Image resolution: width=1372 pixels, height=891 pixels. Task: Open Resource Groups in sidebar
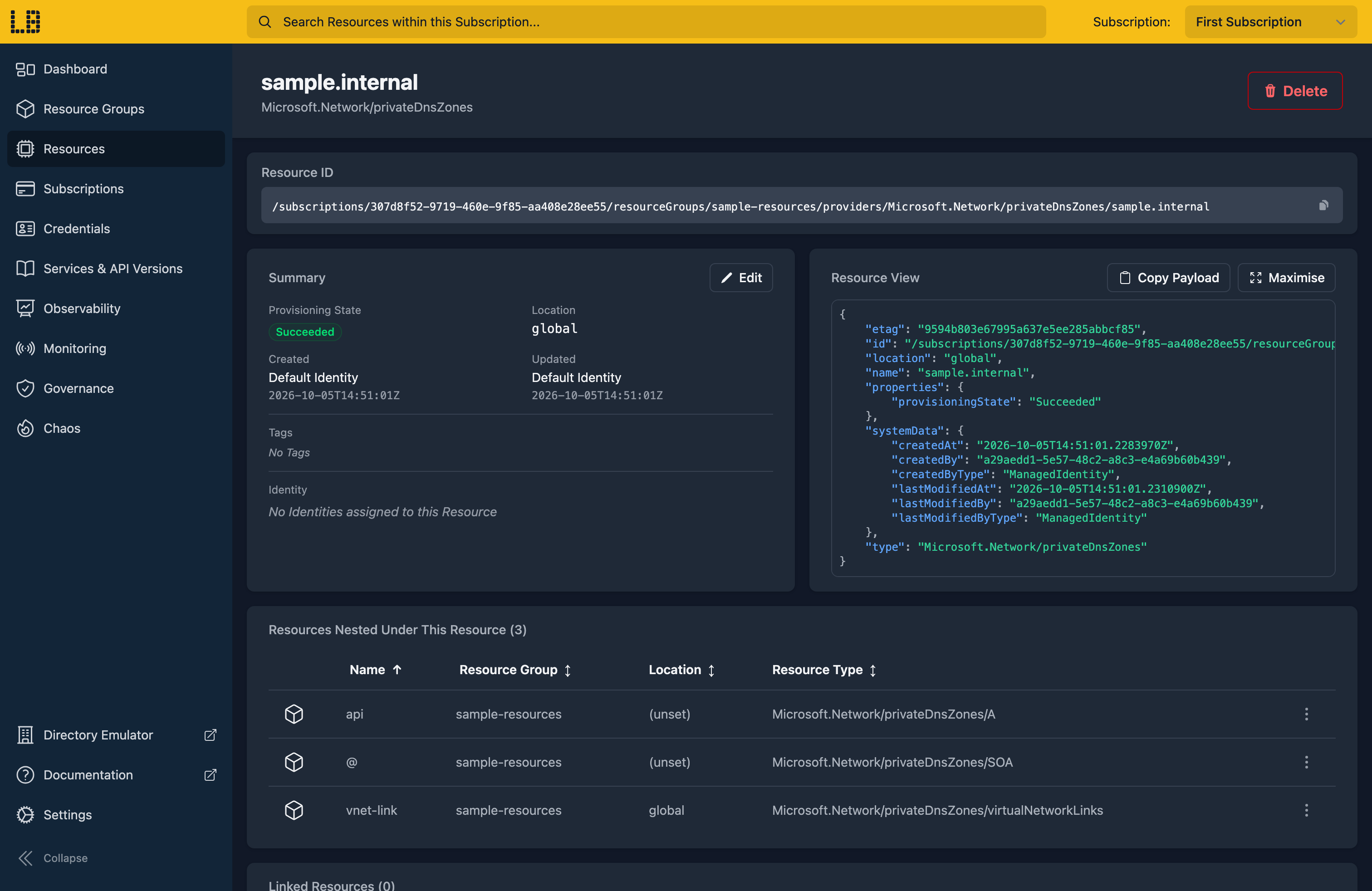point(116,109)
